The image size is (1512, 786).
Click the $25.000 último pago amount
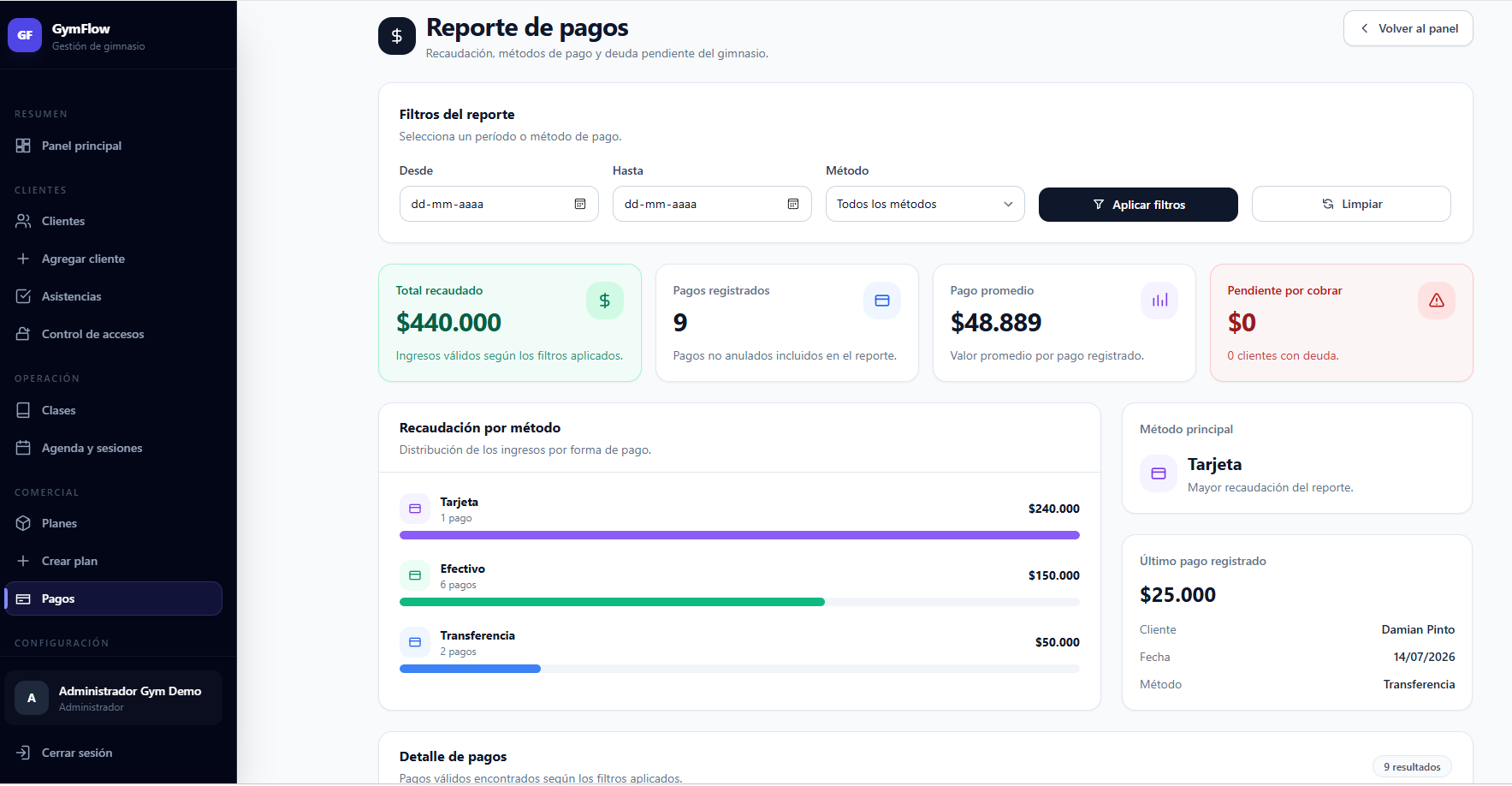[1177, 595]
